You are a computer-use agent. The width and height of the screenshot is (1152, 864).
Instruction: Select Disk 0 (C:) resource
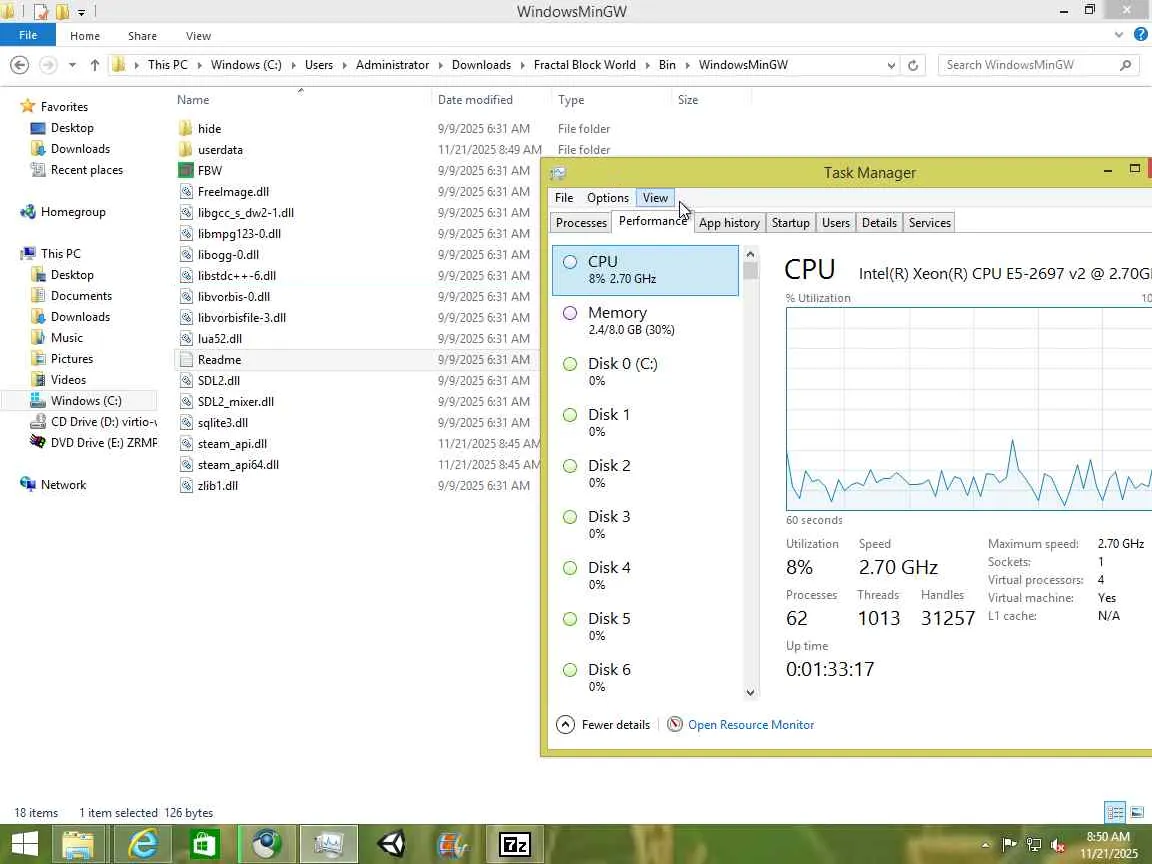(645, 372)
